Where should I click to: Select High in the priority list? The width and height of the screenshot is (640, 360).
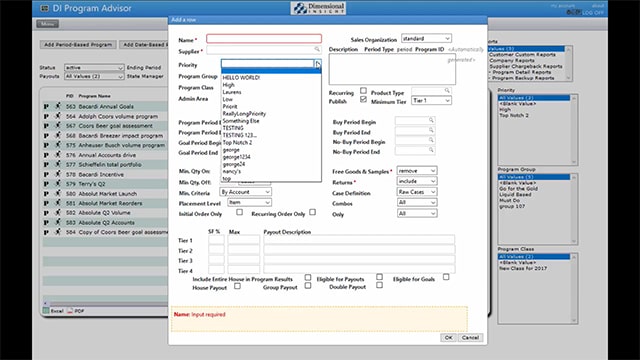click(271, 85)
